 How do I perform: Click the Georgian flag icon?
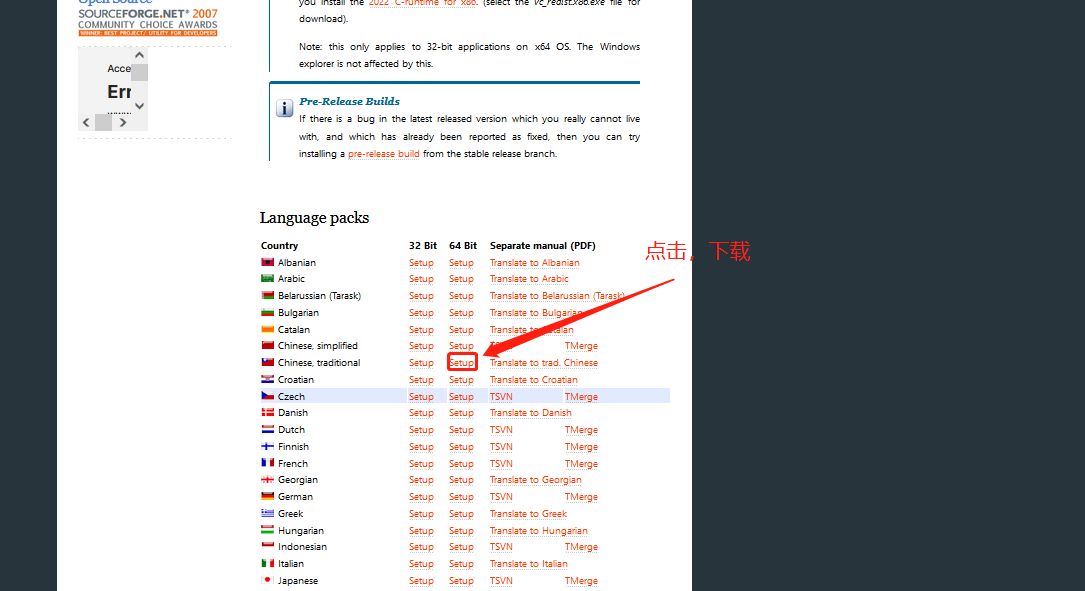(267, 480)
